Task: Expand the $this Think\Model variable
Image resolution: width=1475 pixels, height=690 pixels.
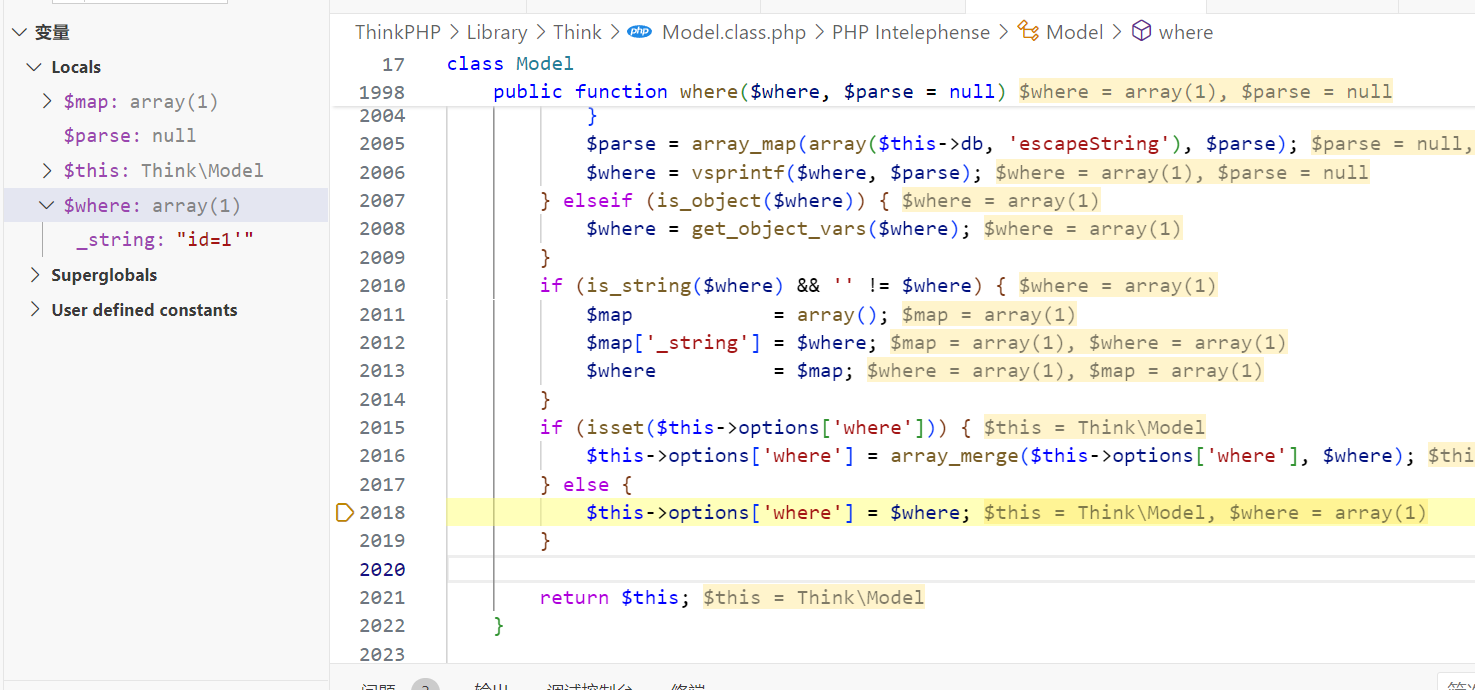Action: [x=48, y=170]
